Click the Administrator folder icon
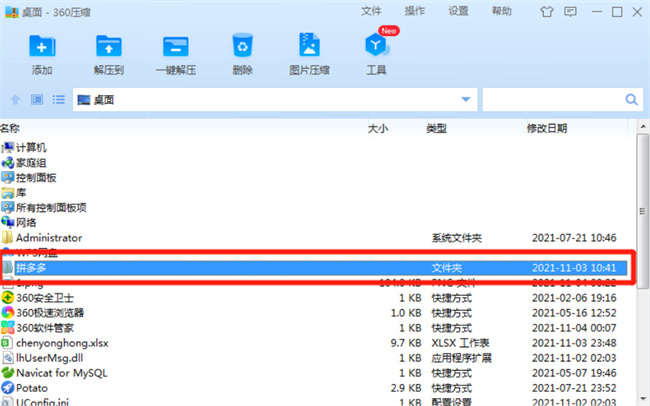Screen dimensions: 650x406 [7, 238]
